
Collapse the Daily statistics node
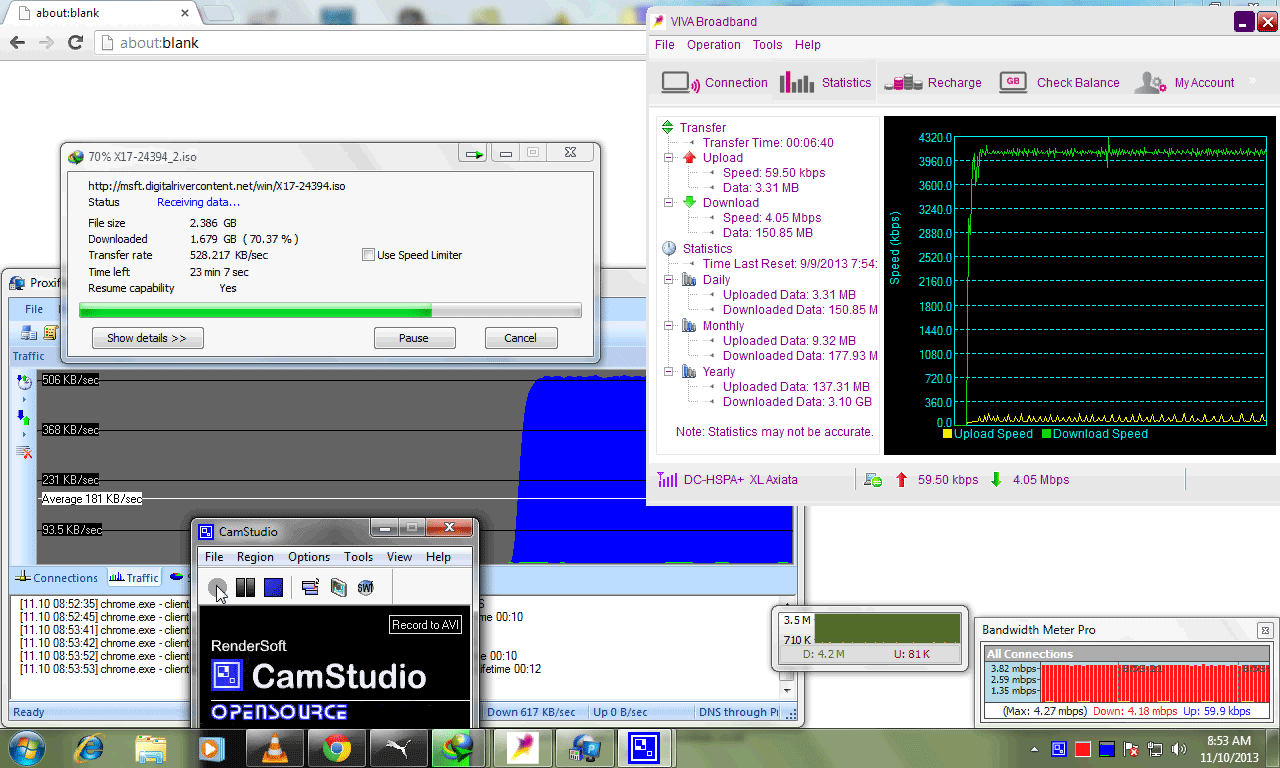click(669, 280)
